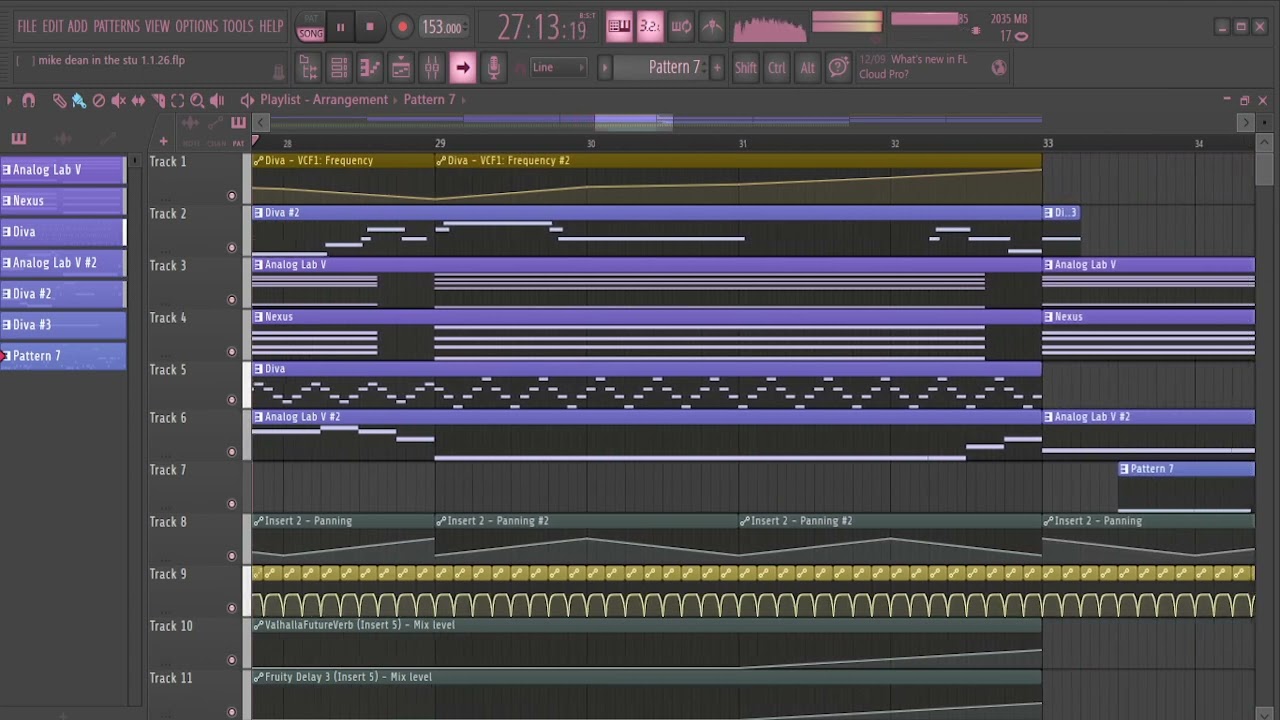1280x720 pixels.
Task: Click the playlist vertical scrollbar thumb
Action: pos(1262,168)
